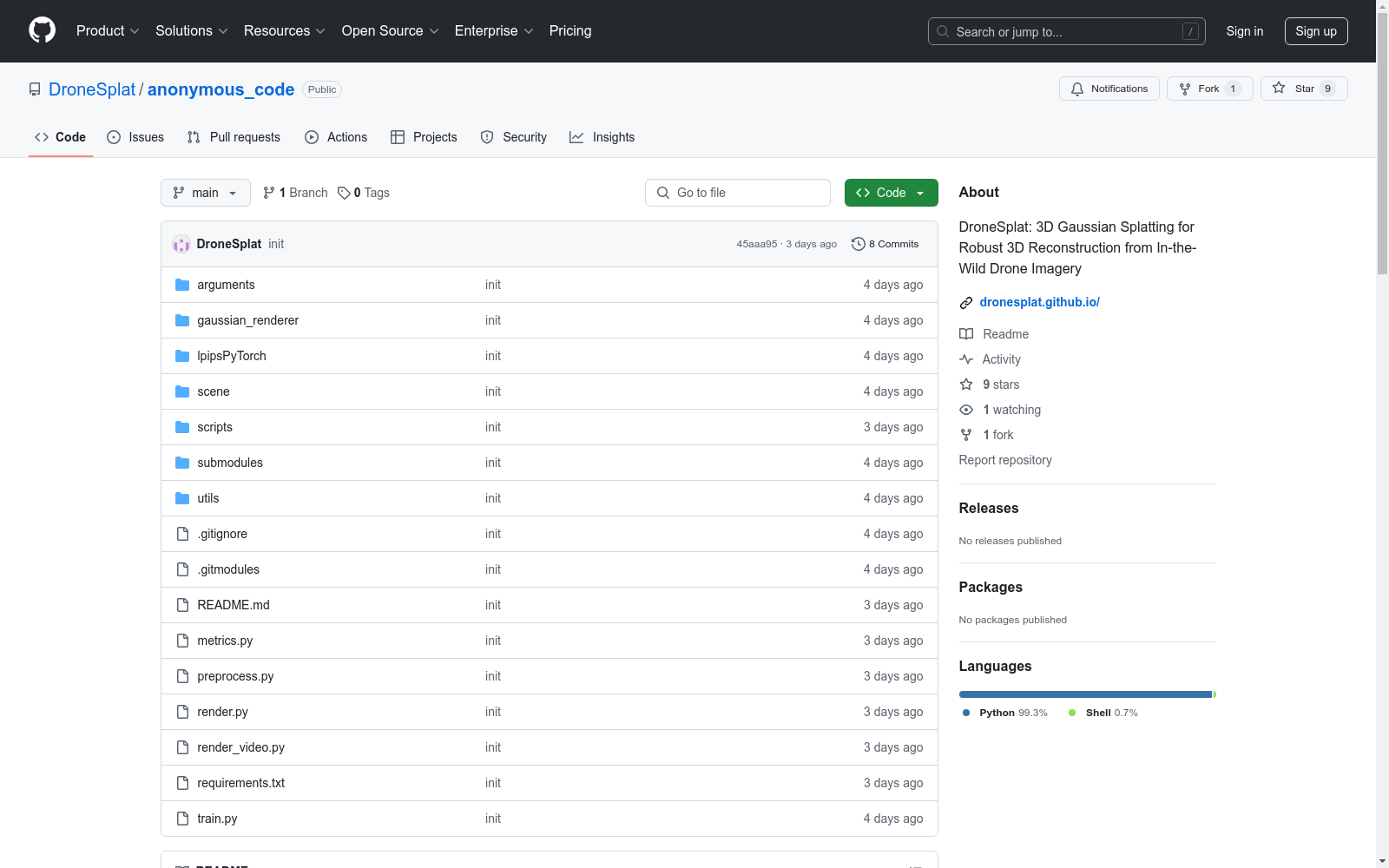This screenshot has height=868, width=1389.
Task: Open the .gitmodules file
Action: [x=228, y=569]
